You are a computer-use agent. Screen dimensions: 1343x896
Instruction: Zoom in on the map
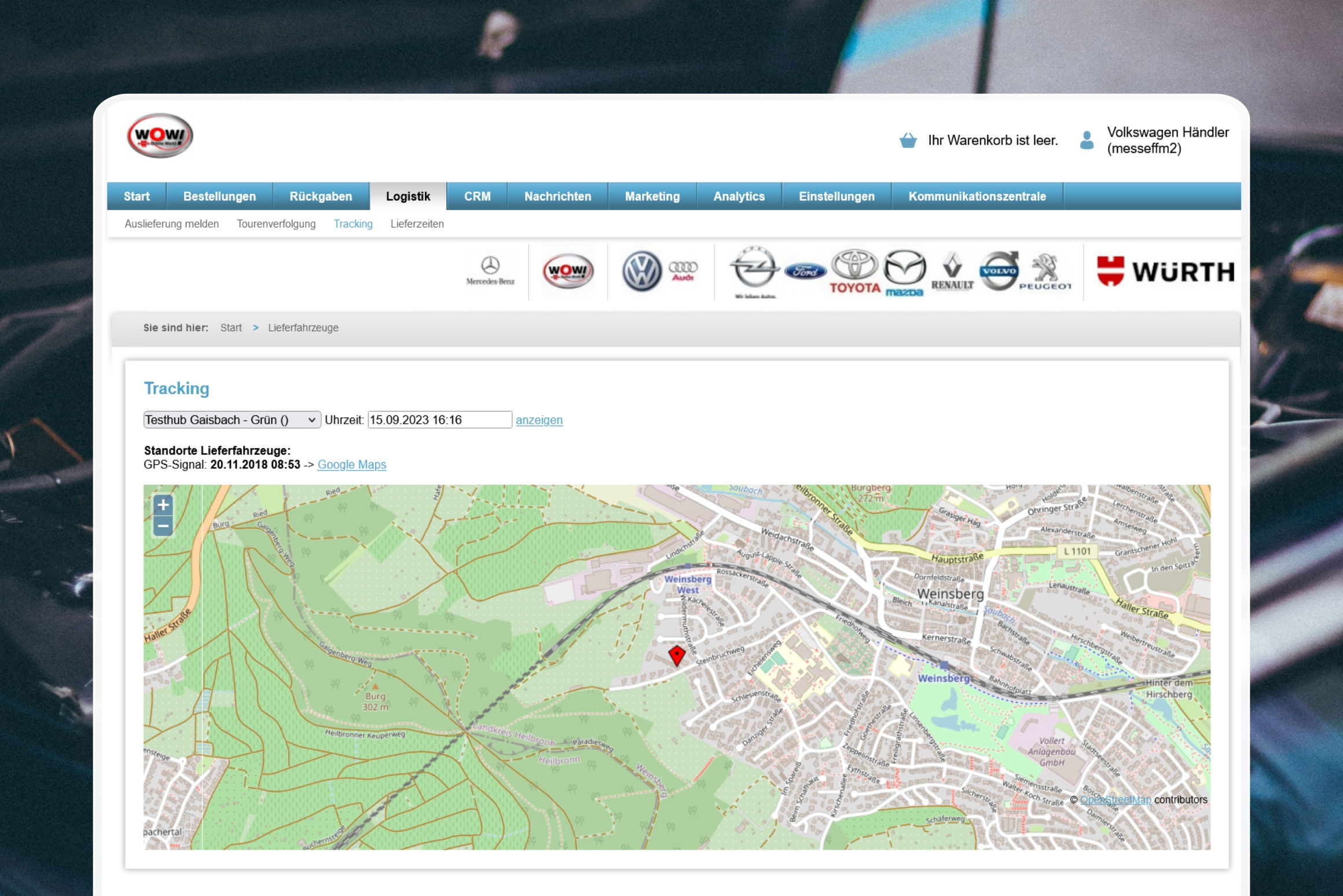[x=163, y=505]
